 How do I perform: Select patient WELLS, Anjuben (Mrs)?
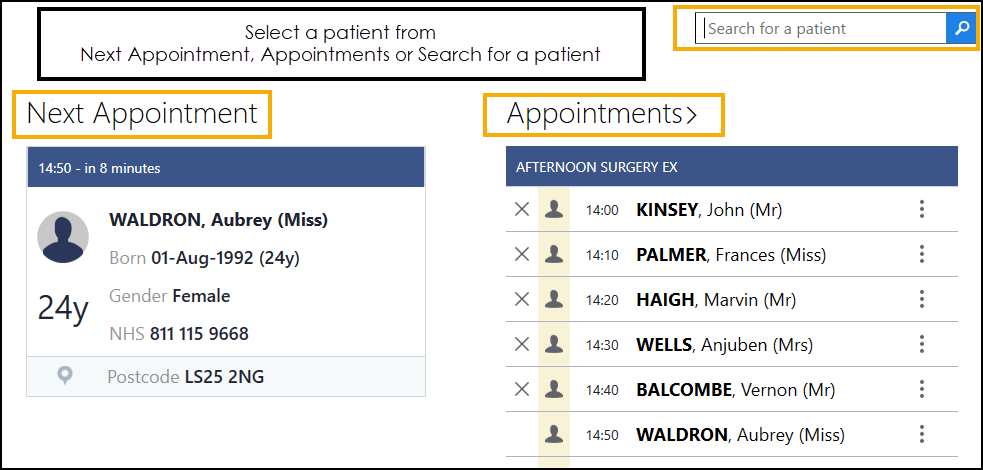(724, 345)
